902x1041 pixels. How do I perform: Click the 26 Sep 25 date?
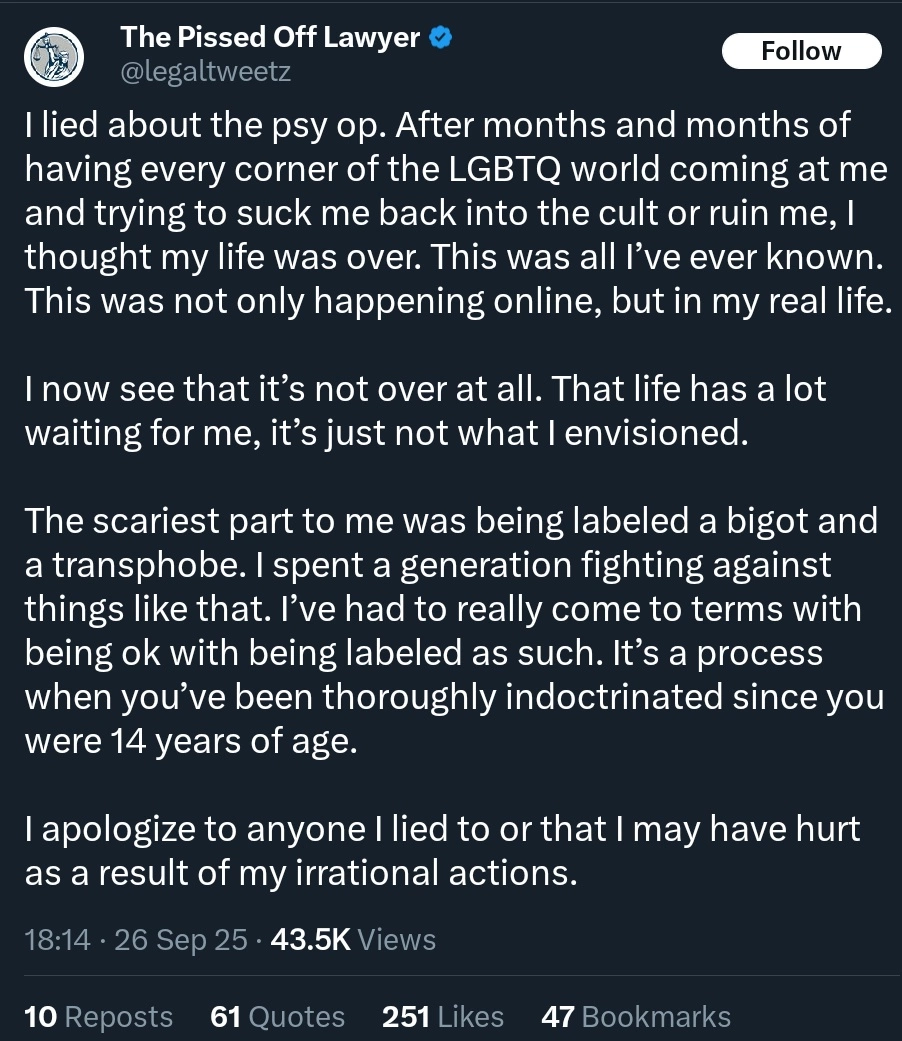click(x=181, y=940)
